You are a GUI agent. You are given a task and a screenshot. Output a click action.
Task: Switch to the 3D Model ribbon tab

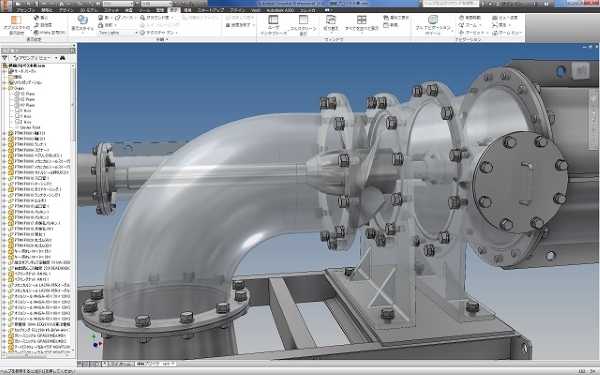88,10
